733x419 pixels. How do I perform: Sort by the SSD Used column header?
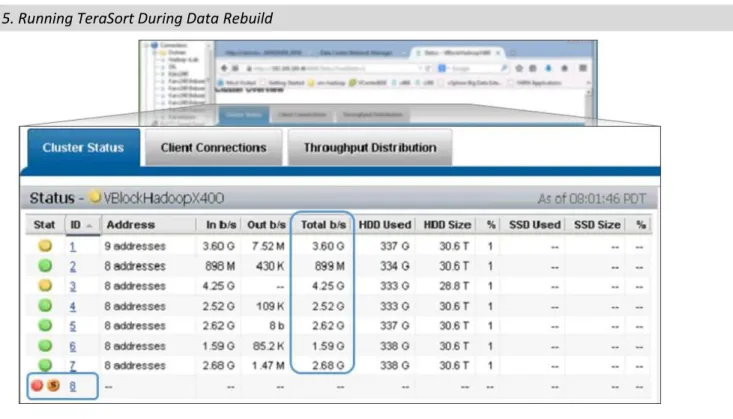point(534,225)
